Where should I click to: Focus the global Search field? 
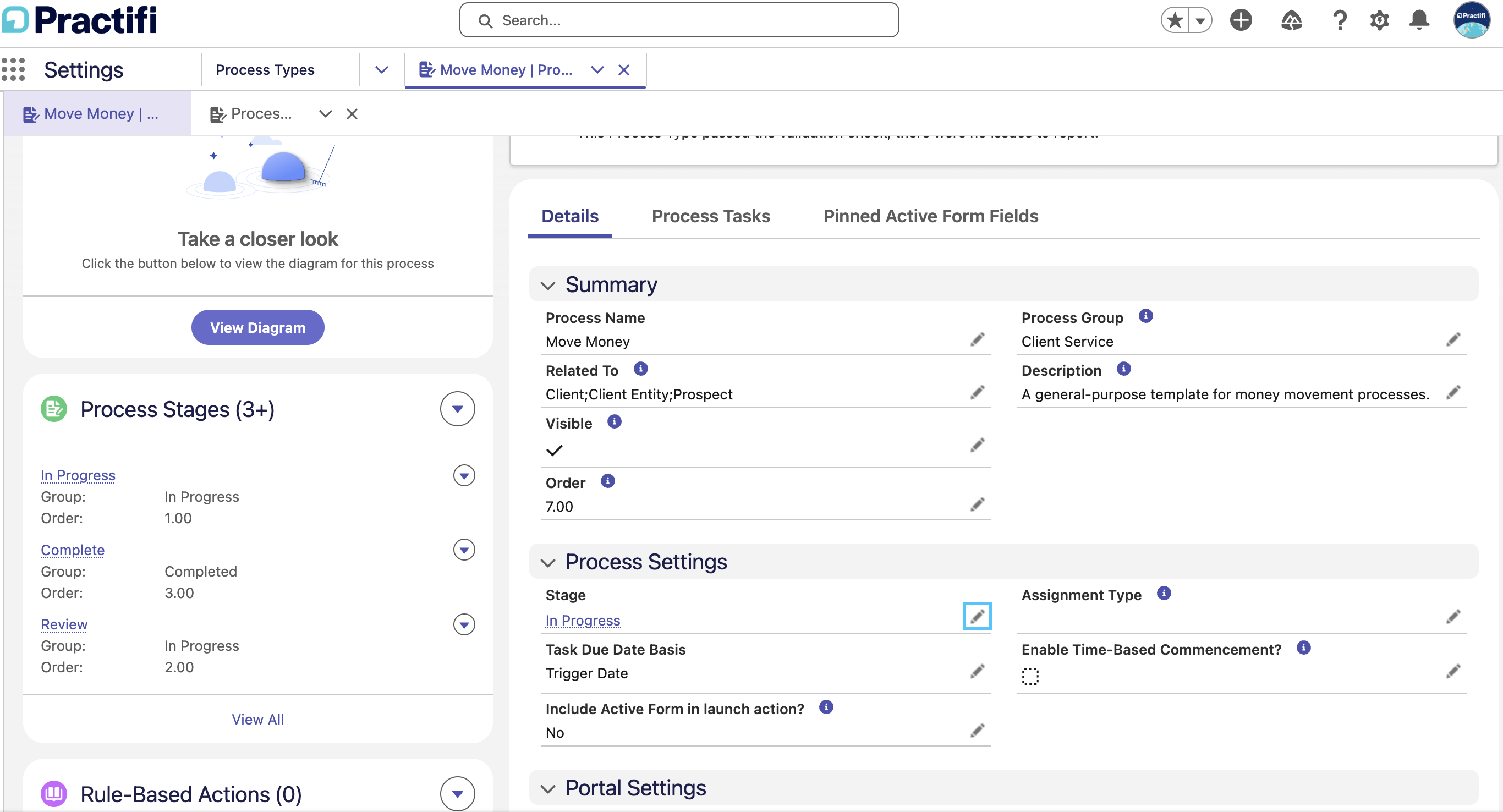point(678,20)
